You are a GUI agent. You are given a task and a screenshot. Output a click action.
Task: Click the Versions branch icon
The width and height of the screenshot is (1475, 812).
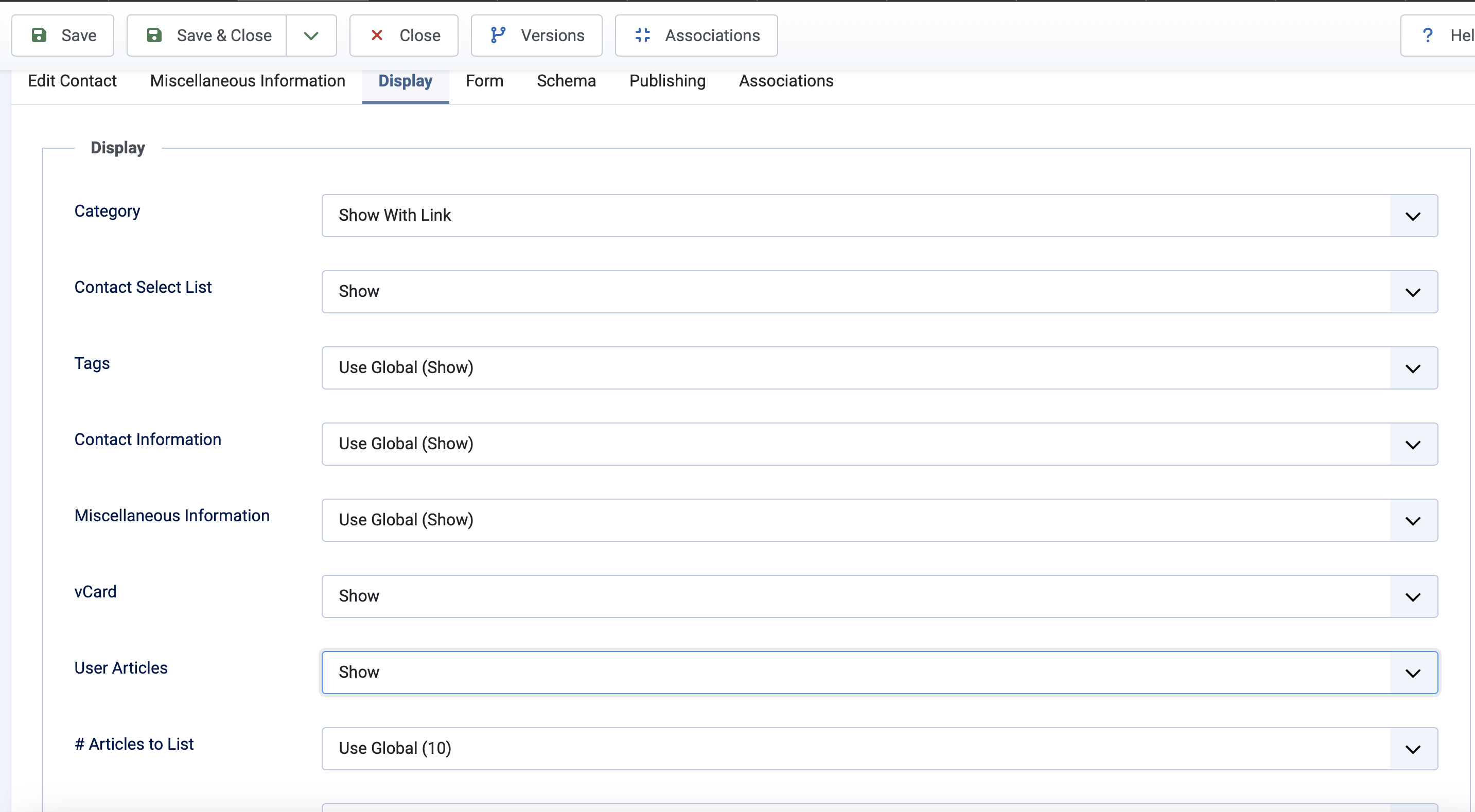[x=498, y=36]
